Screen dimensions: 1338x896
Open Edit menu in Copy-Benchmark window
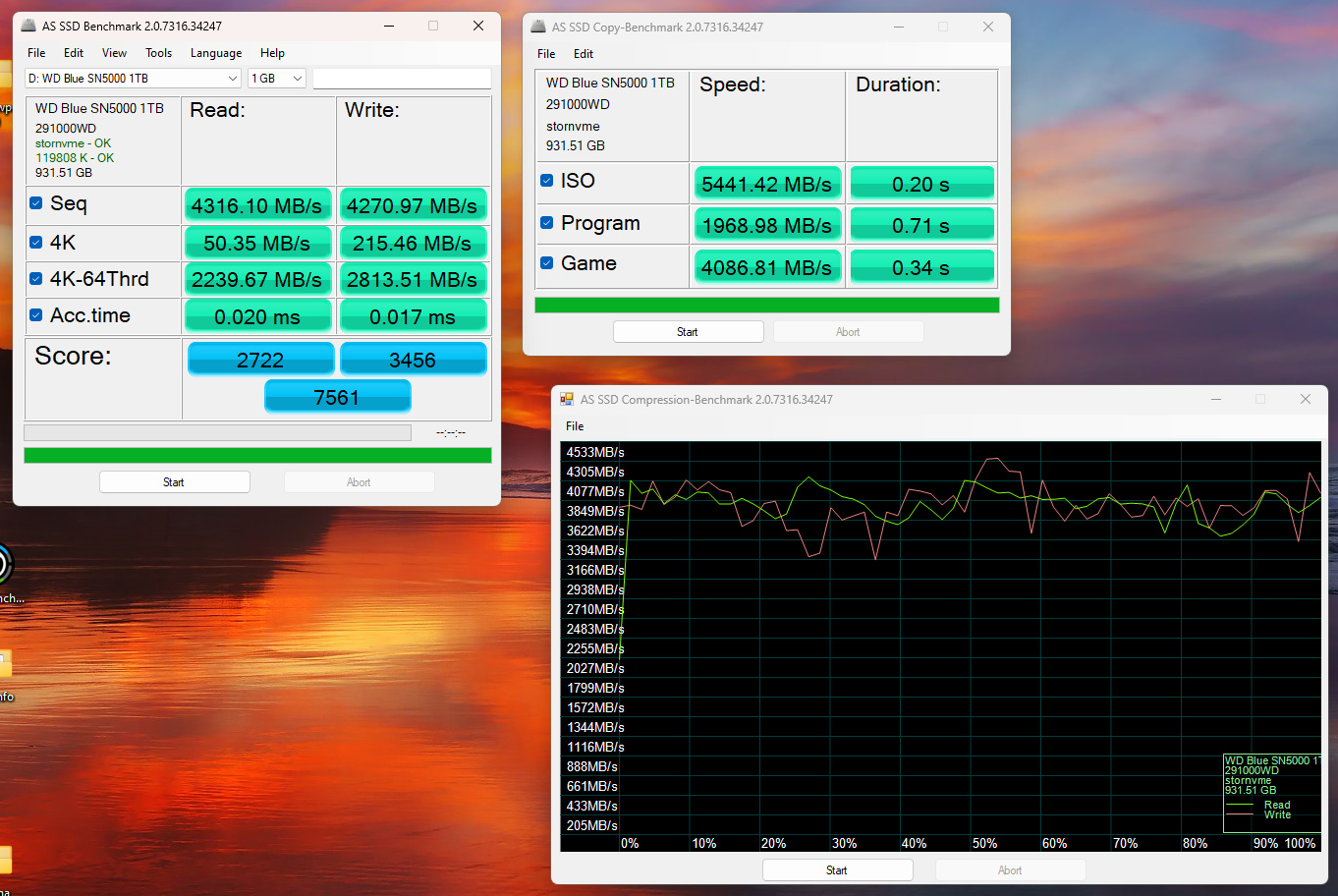point(584,54)
